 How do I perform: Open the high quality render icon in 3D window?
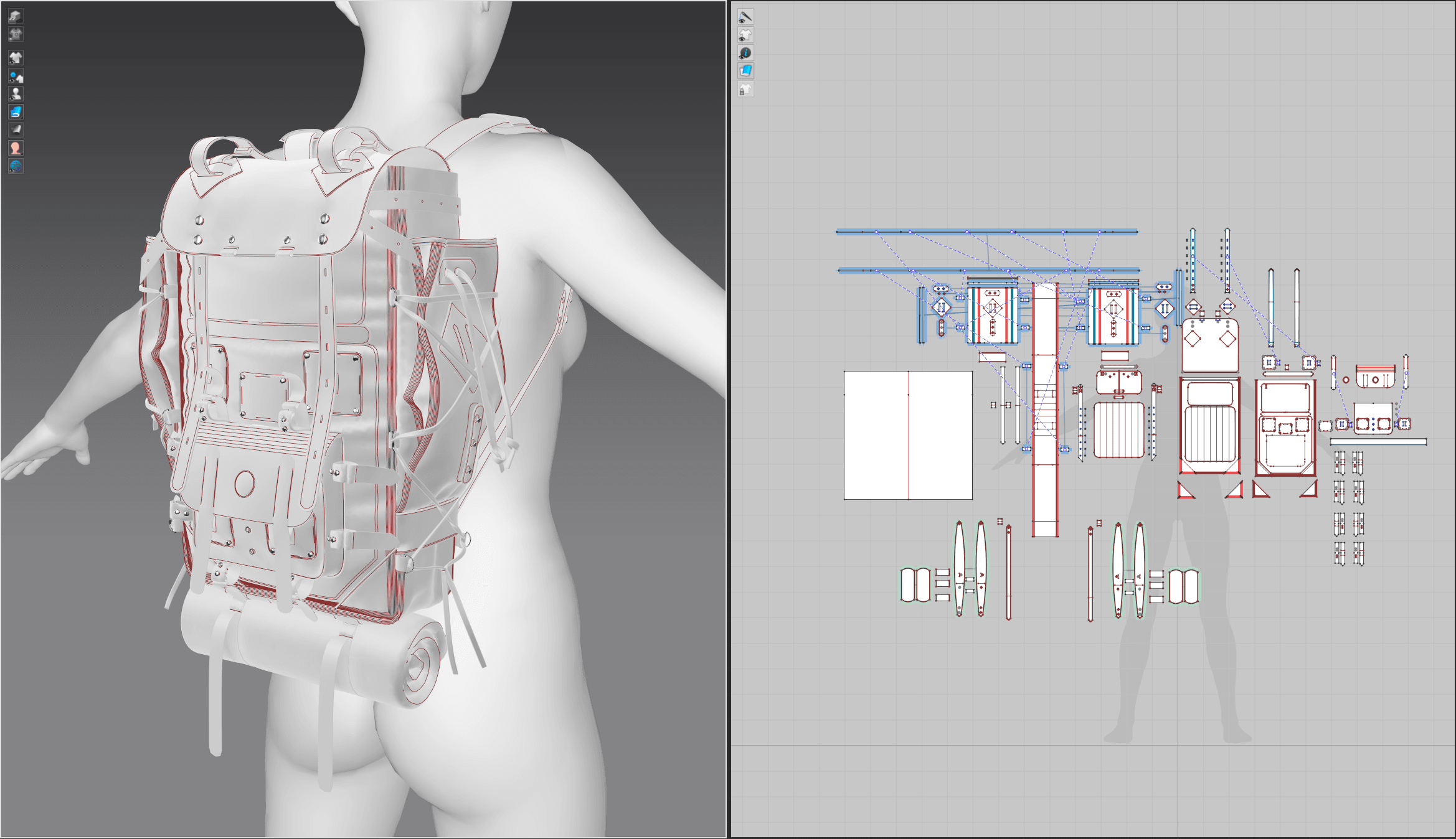tap(16, 16)
